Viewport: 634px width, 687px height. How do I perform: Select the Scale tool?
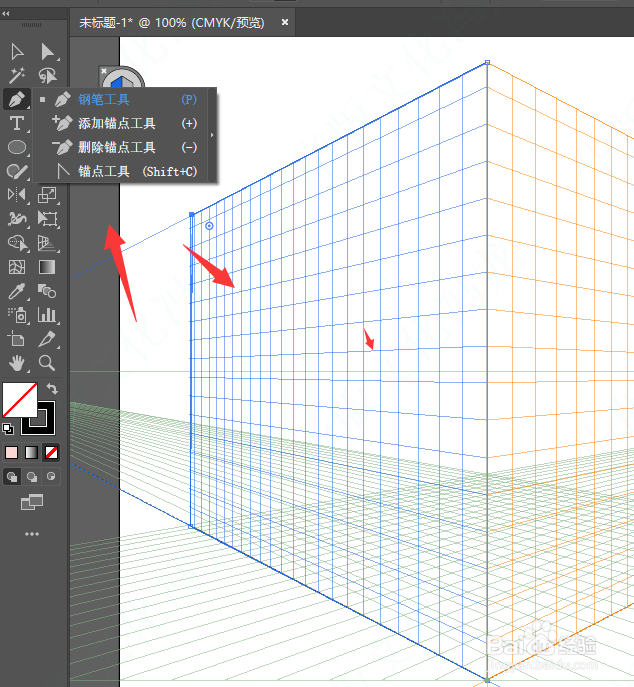click(x=47, y=195)
